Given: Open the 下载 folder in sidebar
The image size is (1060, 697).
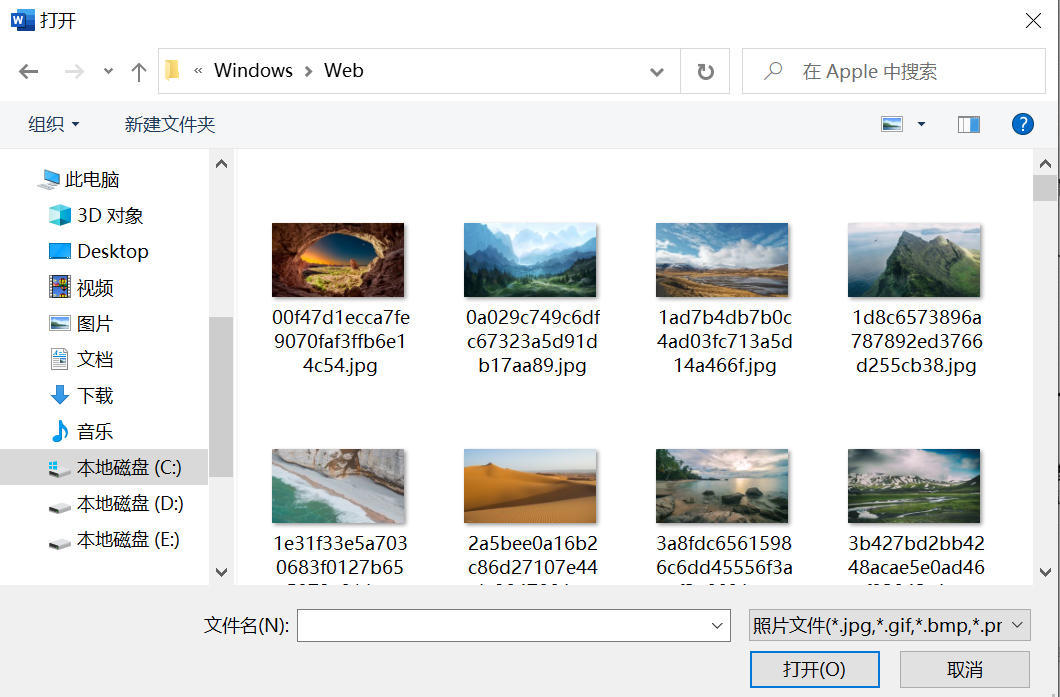Looking at the screenshot, I should coord(95,396).
